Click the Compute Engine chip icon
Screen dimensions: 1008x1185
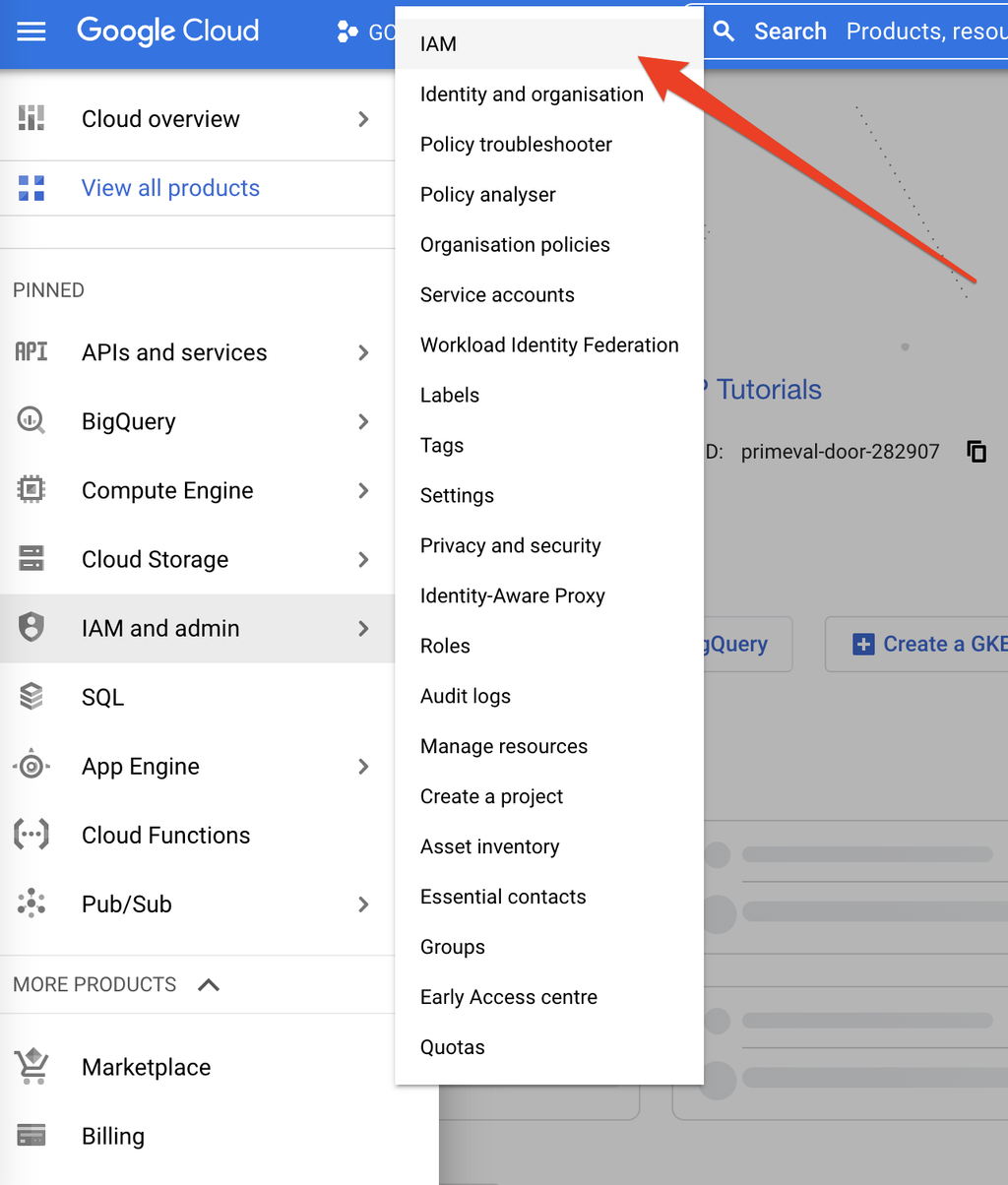pos(31,489)
